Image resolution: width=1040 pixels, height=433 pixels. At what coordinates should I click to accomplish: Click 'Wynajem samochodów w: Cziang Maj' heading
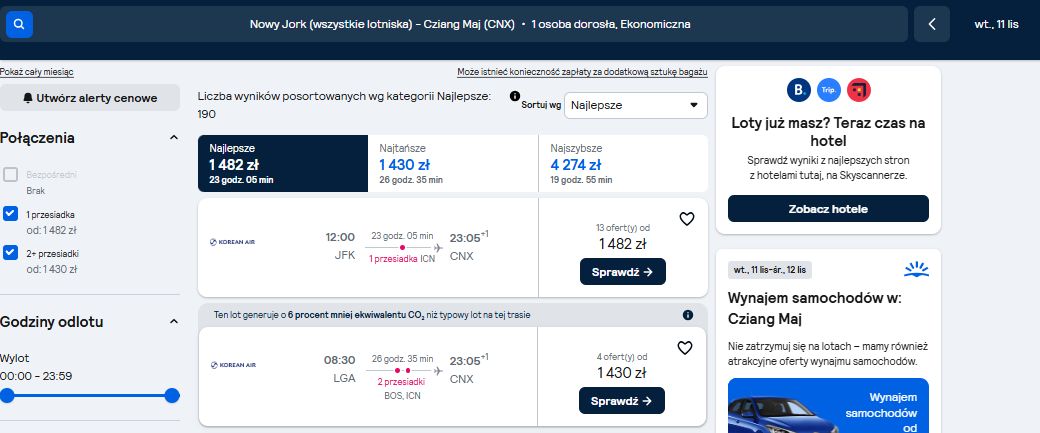(814, 308)
